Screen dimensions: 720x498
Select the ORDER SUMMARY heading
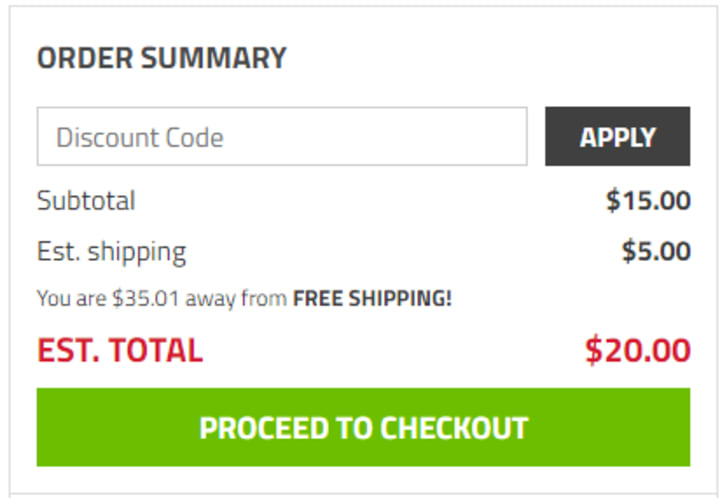(162, 58)
